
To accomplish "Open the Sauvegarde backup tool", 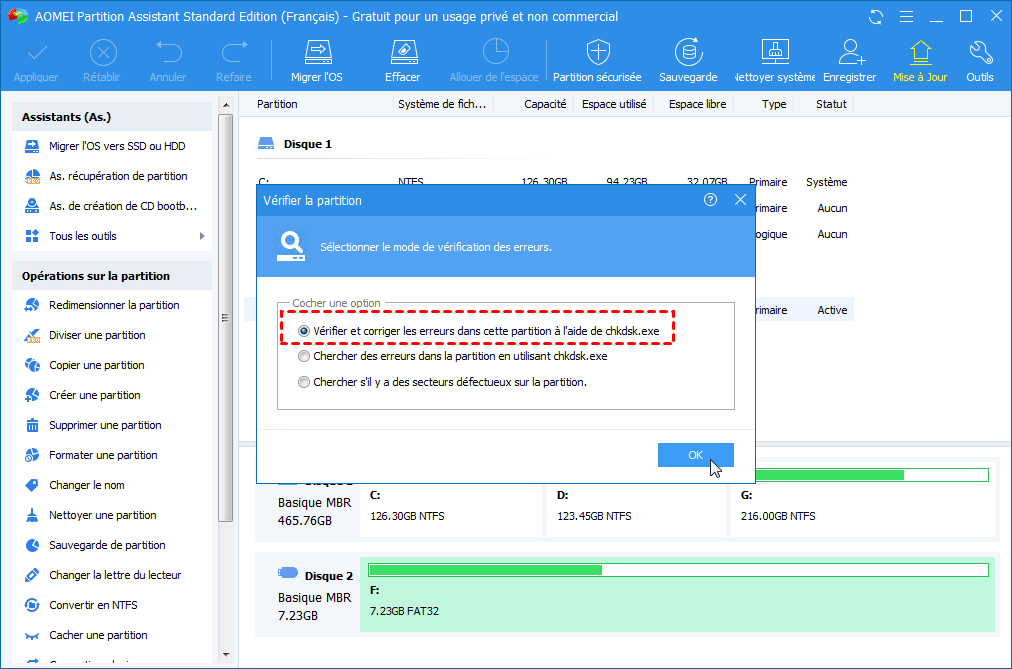I will pos(688,61).
